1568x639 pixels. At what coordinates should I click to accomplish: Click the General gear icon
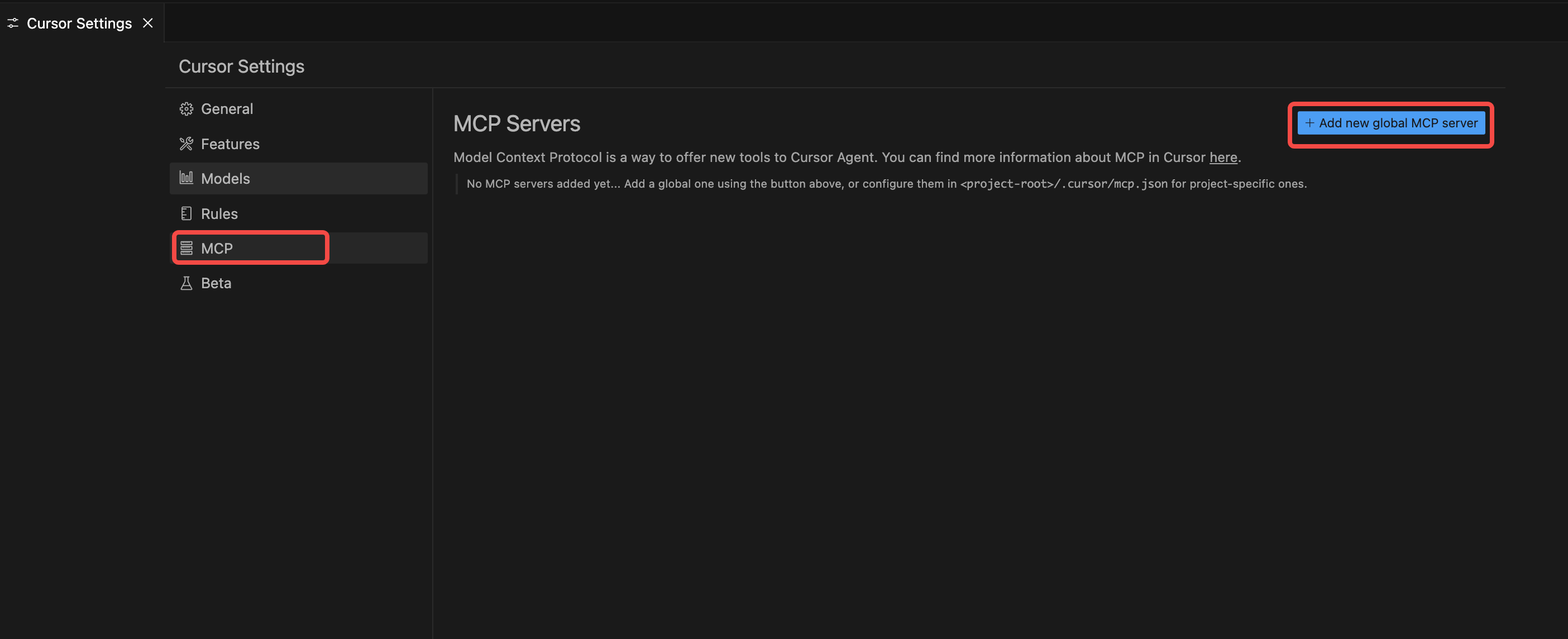coord(187,109)
